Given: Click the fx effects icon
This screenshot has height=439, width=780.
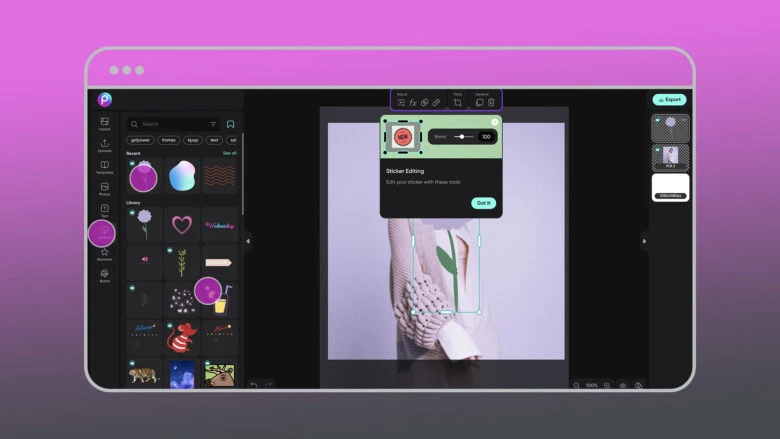Looking at the screenshot, I should coord(413,103).
